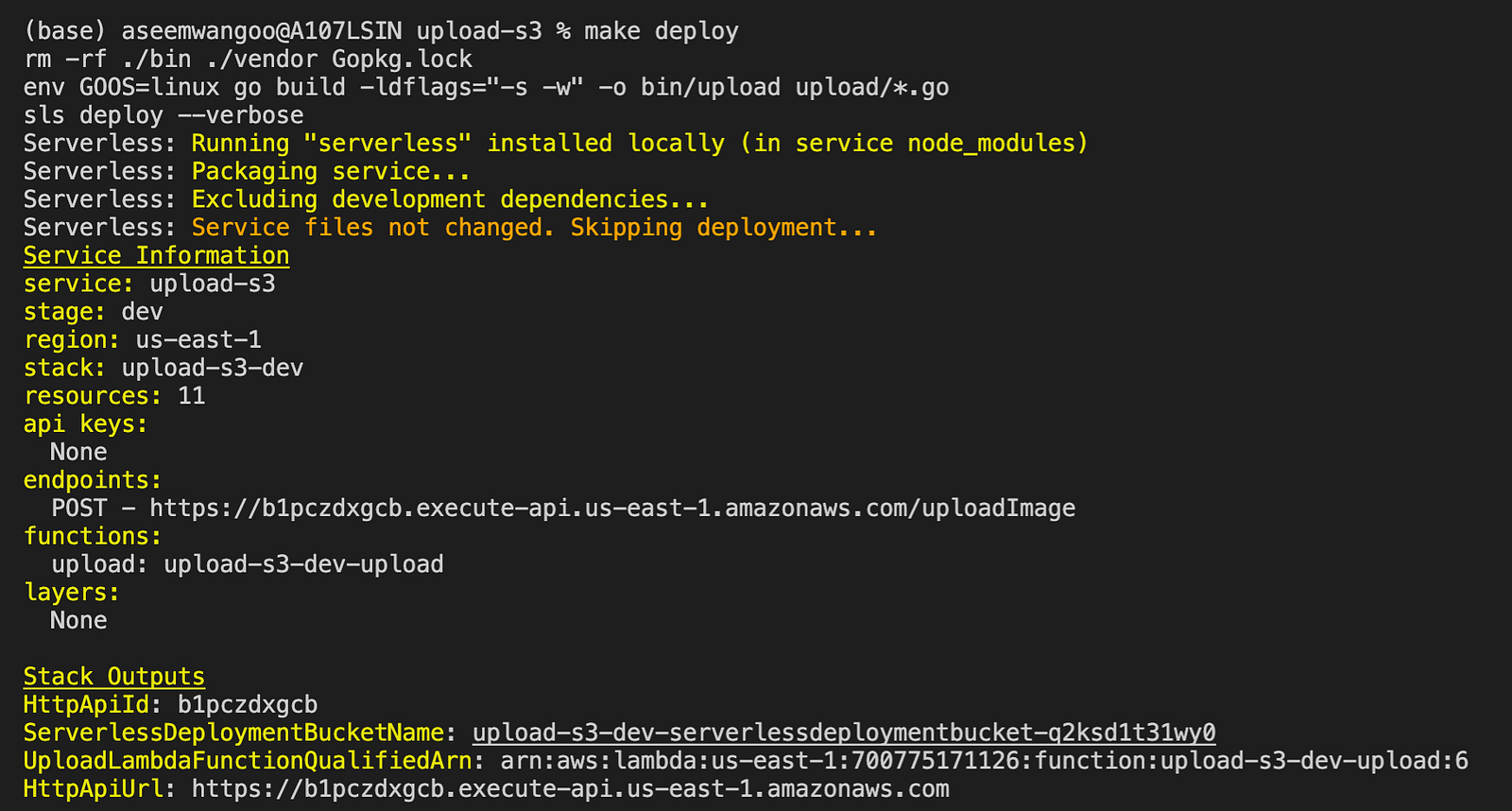This screenshot has height=811, width=1512.
Task: Select the Lambda function ARN value
Action: pyautogui.click(x=985, y=761)
